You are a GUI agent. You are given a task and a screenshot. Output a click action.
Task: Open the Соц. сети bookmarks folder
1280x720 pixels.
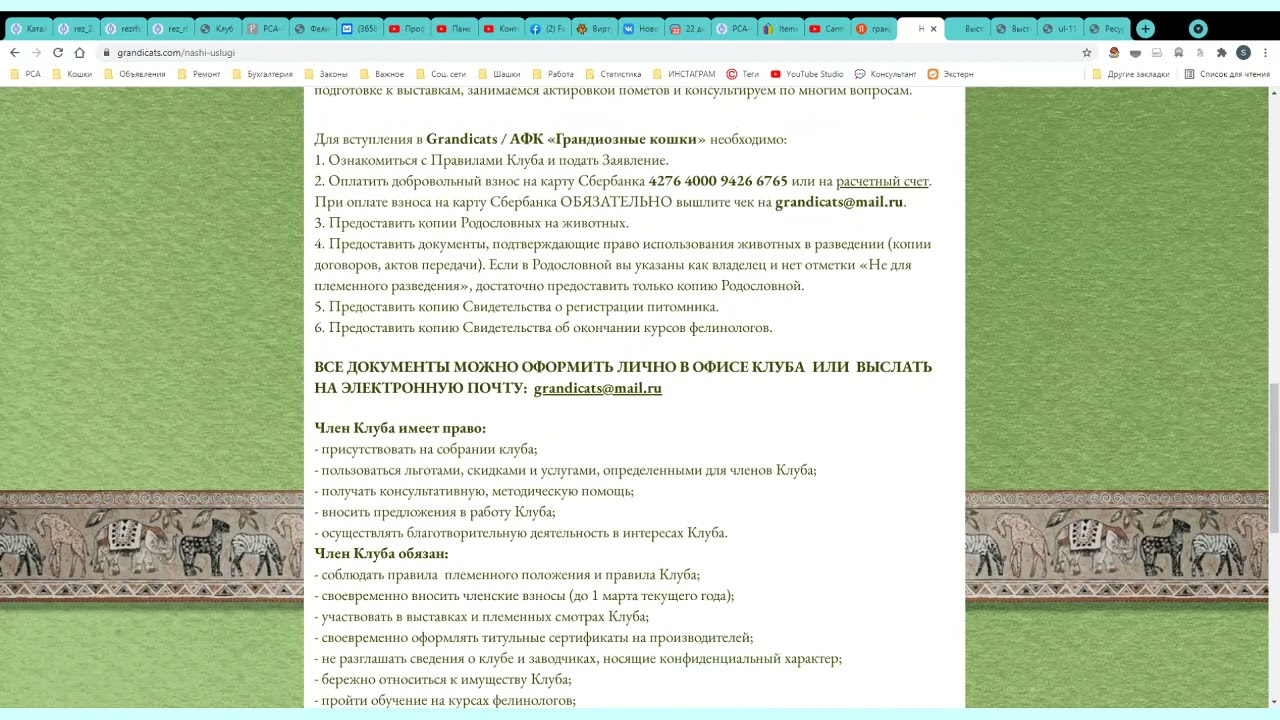tap(441, 74)
